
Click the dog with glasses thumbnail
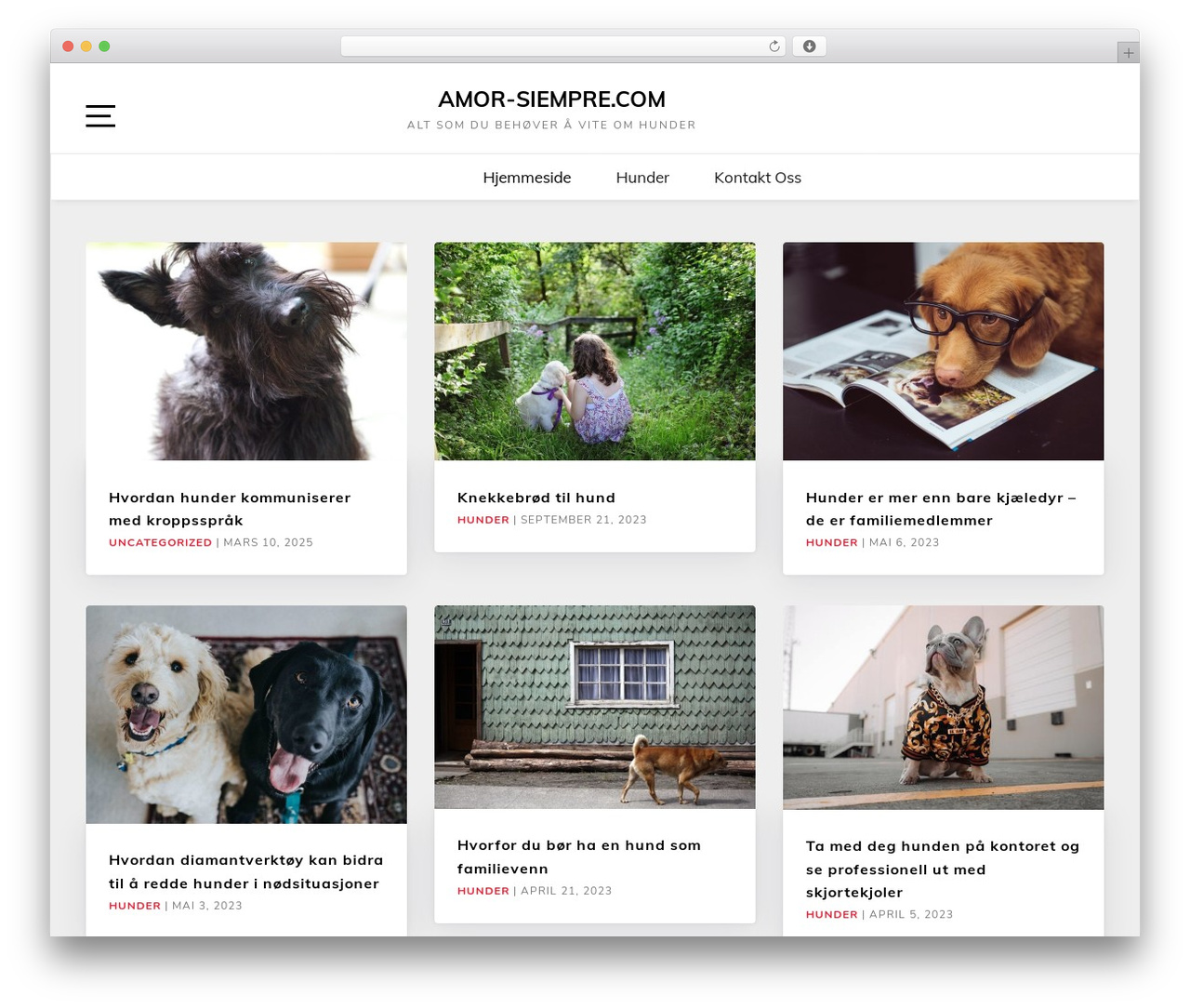(944, 351)
